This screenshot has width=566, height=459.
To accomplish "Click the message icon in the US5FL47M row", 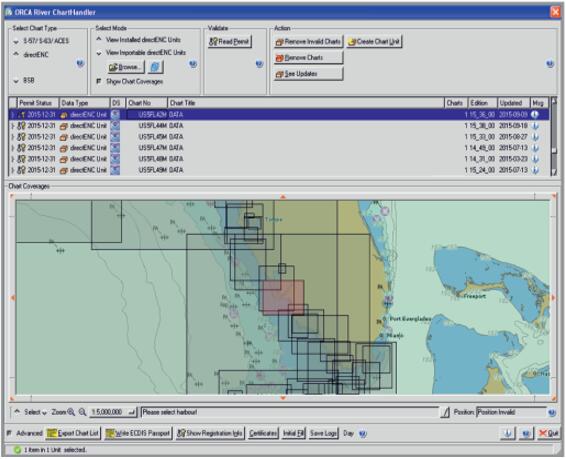I will 535,148.
